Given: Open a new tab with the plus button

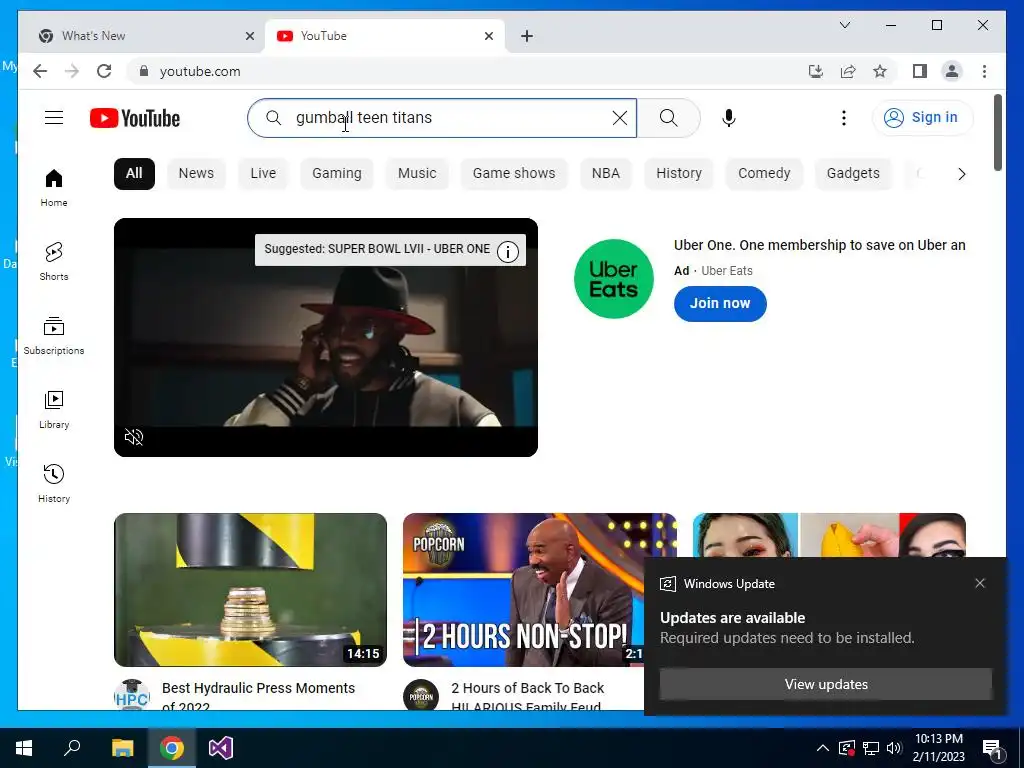Looking at the screenshot, I should pos(527,36).
